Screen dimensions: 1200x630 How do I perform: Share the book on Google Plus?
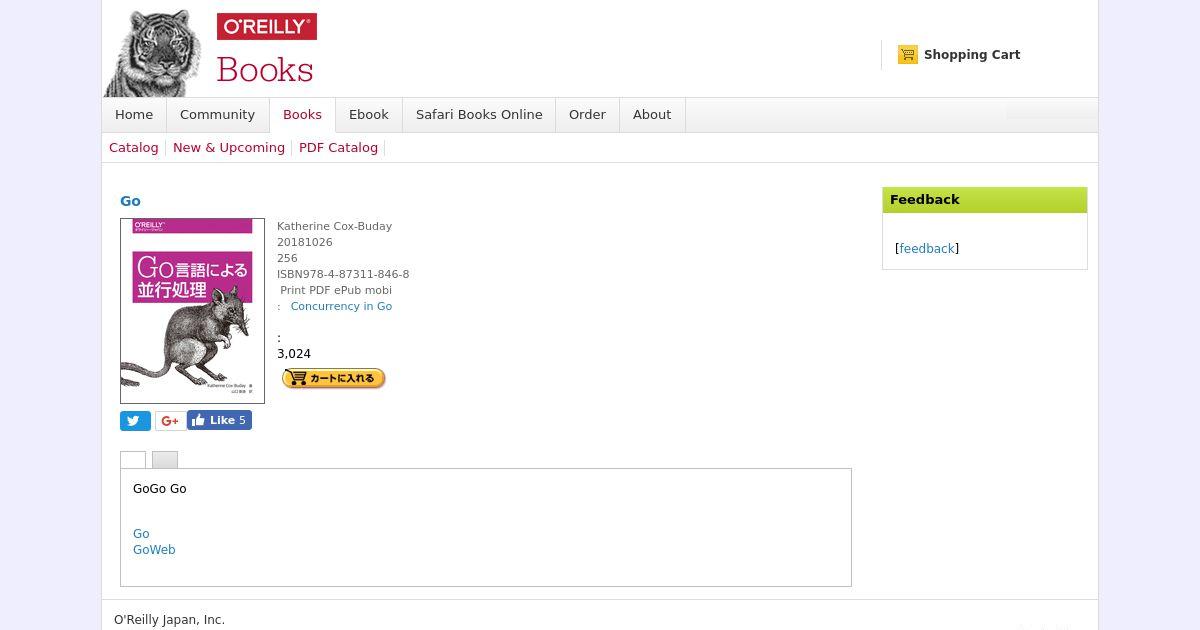point(170,421)
